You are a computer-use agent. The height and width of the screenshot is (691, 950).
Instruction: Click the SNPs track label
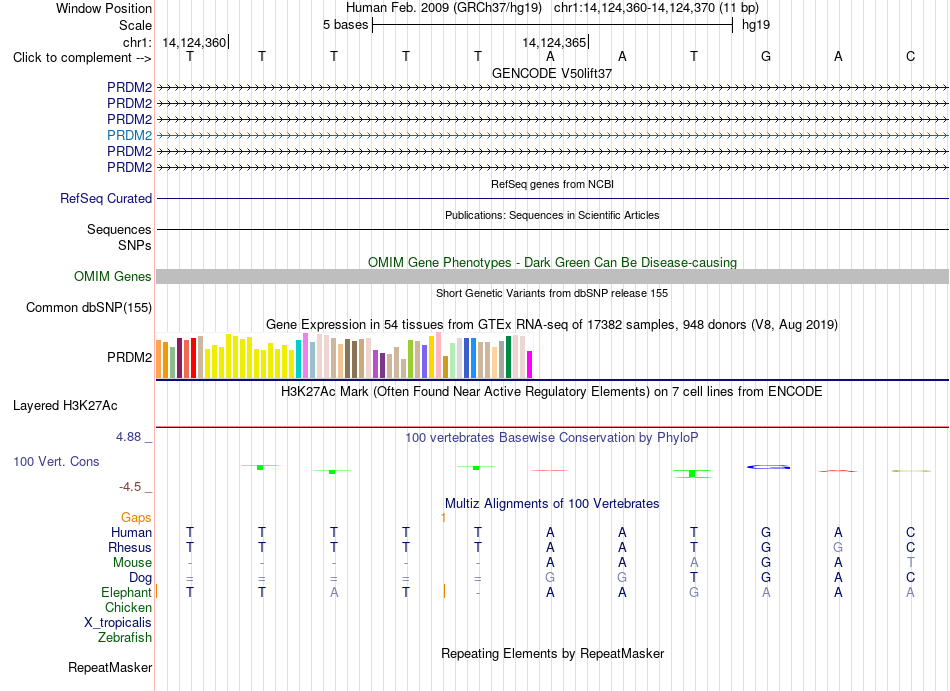pyautogui.click(x=135, y=245)
